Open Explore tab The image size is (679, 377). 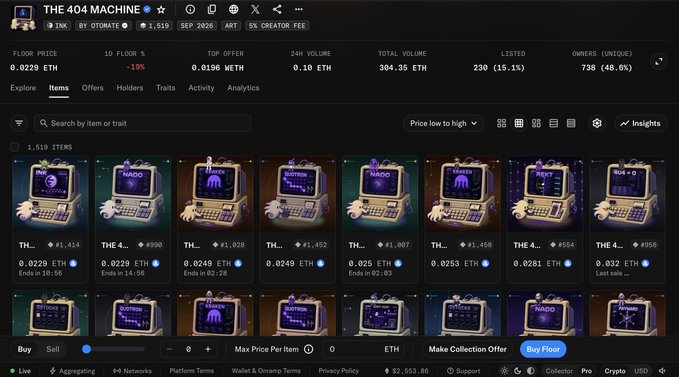(23, 88)
